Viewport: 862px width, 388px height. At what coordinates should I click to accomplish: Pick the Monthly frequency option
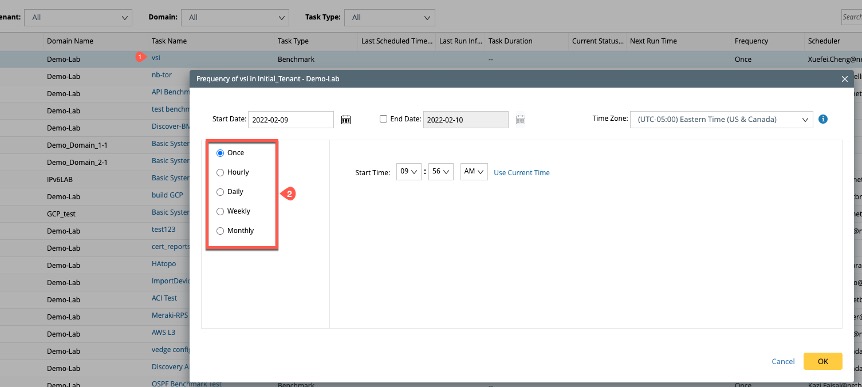220,231
